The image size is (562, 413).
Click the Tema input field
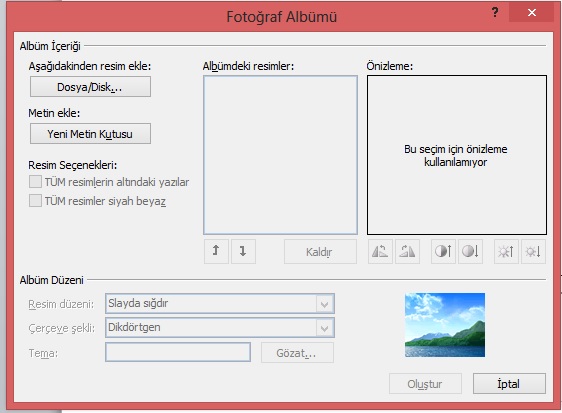(x=178, y=352)
